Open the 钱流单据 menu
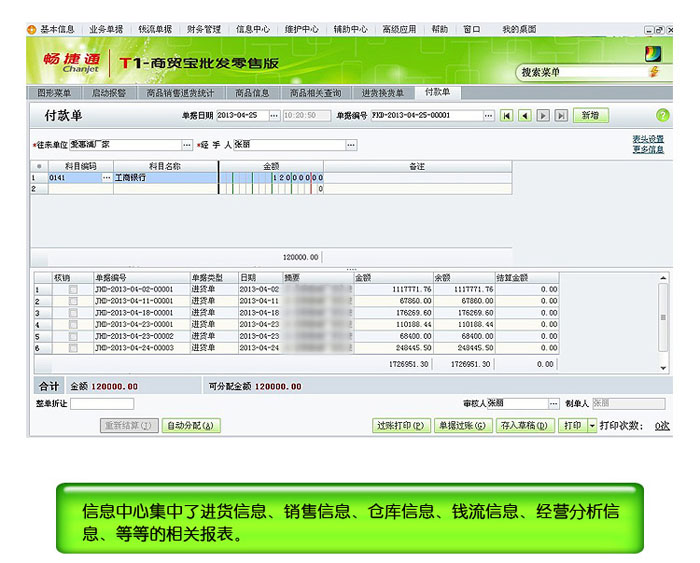The width and height of the screenshot is (700, 563). [x=155, y=29]
